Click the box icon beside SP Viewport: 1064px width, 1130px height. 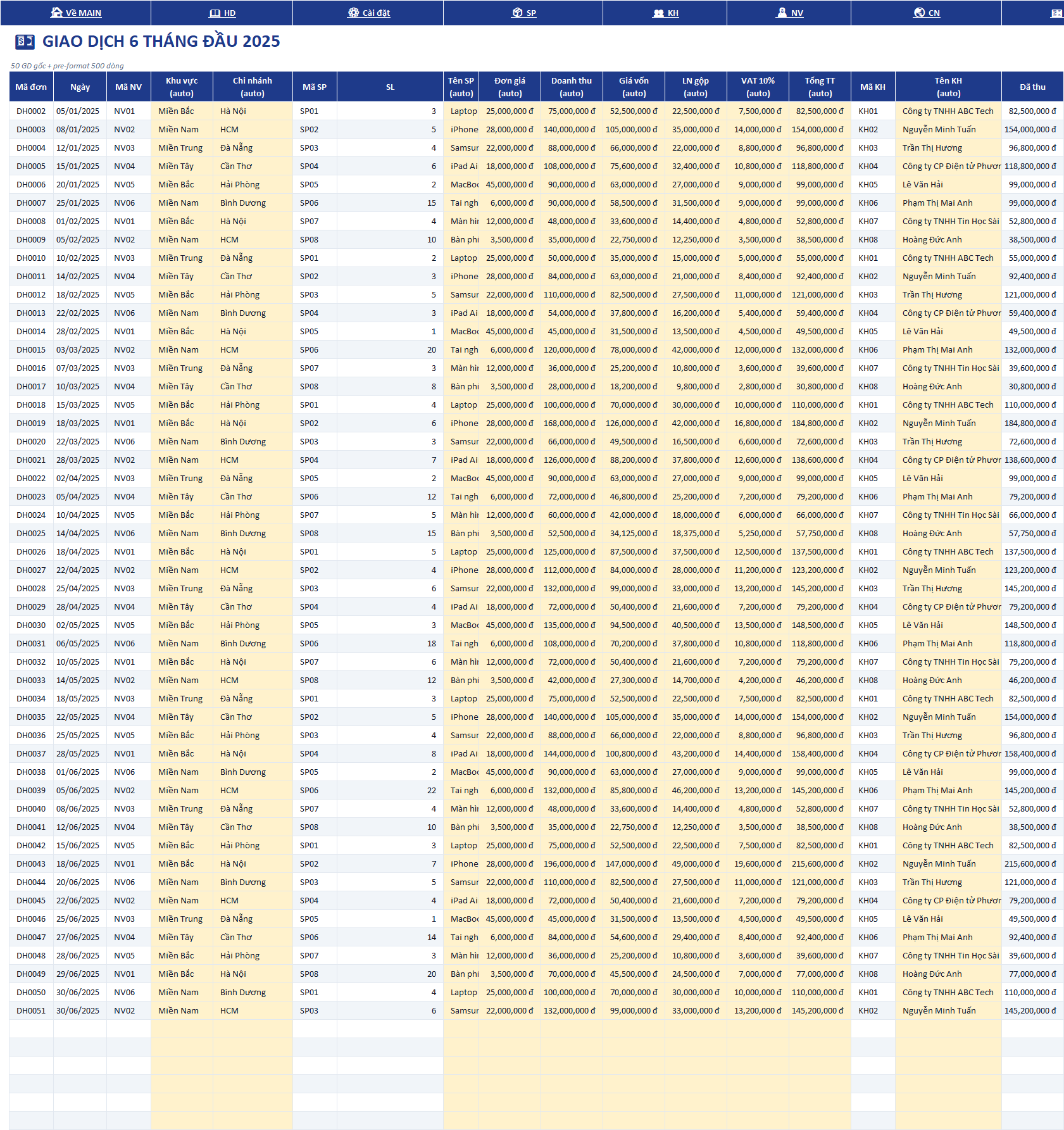coord(517,13)
